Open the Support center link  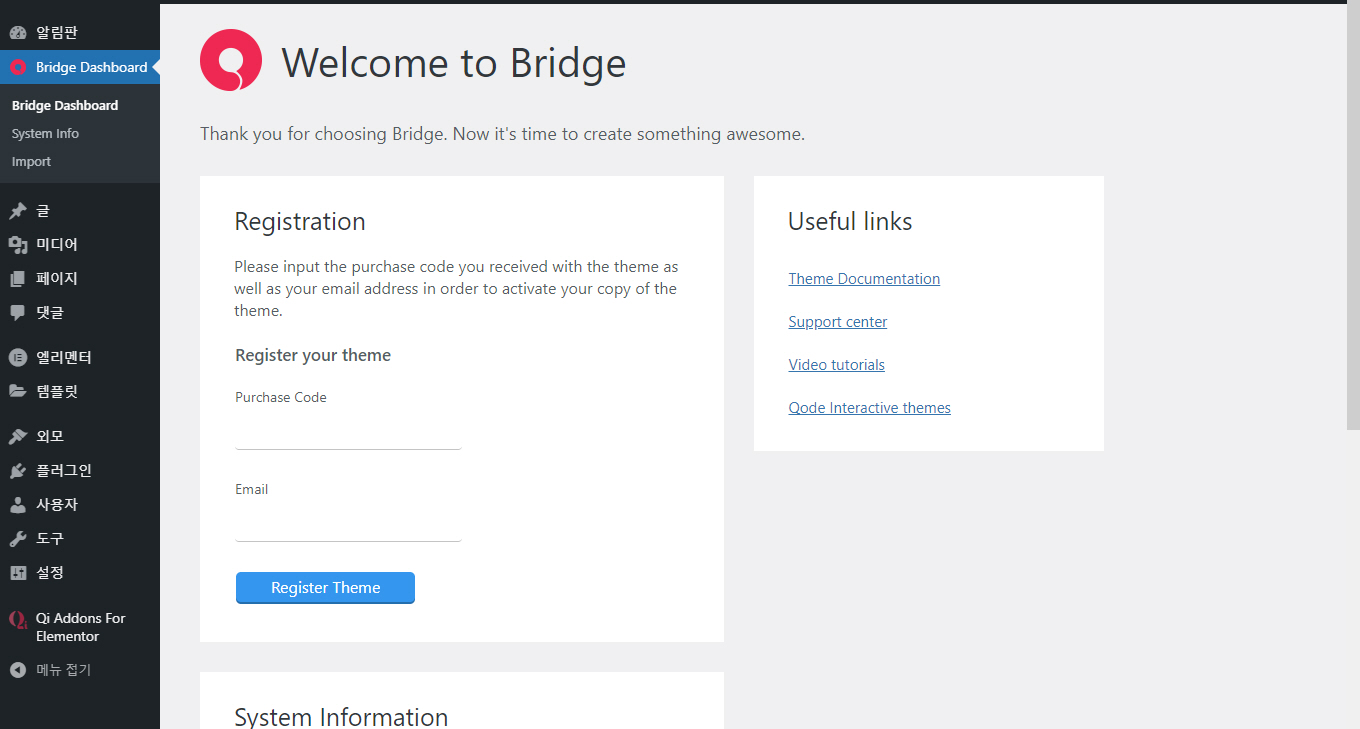point(838,322)
